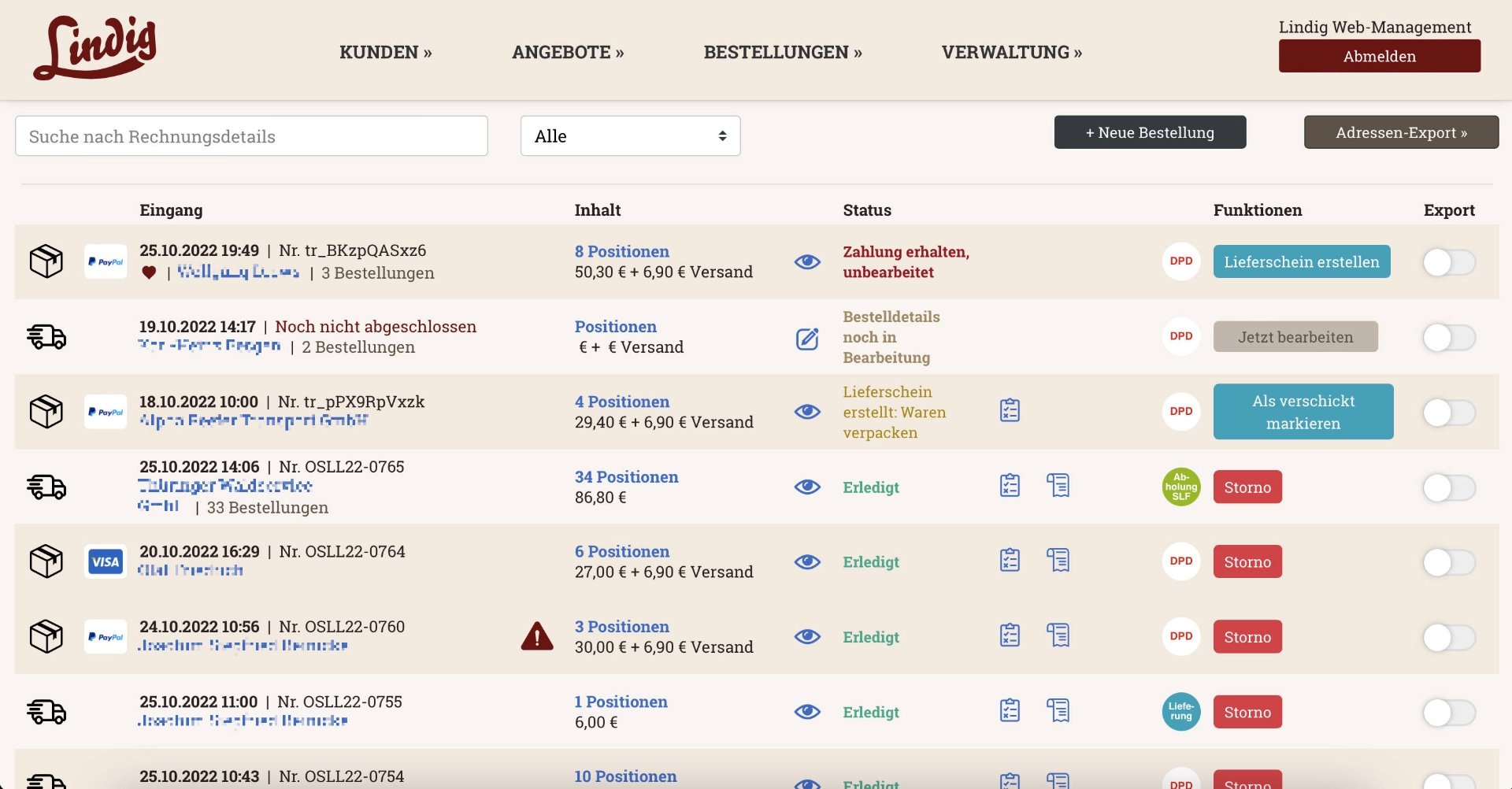Cancel order OSLL22-0760 with Storno

pos(1247,637)
